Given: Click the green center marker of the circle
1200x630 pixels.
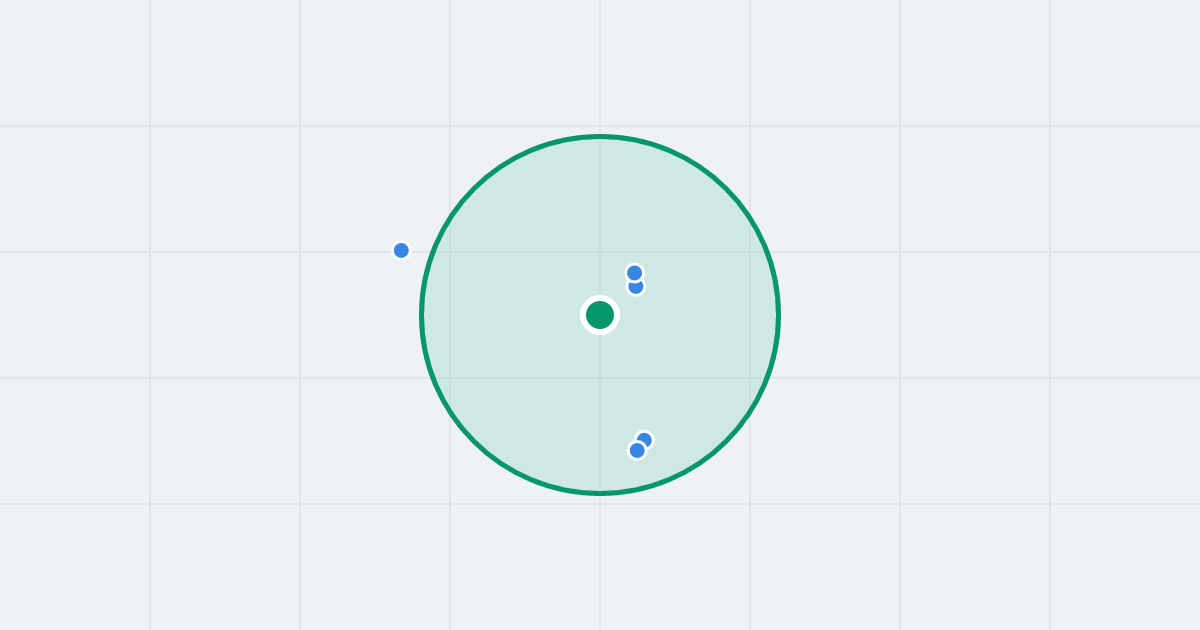Looking at the screenshot, I should click(600, 315).
